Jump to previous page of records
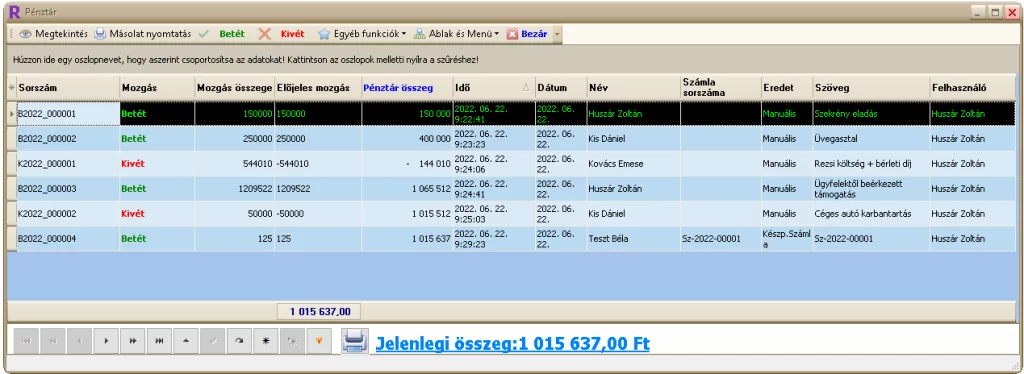 point(54,341)
